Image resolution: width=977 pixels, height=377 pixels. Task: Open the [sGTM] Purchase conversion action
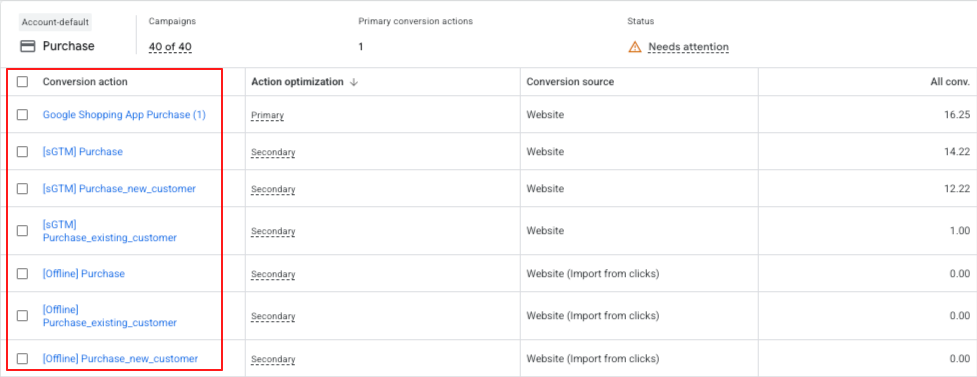click(83, 151)
